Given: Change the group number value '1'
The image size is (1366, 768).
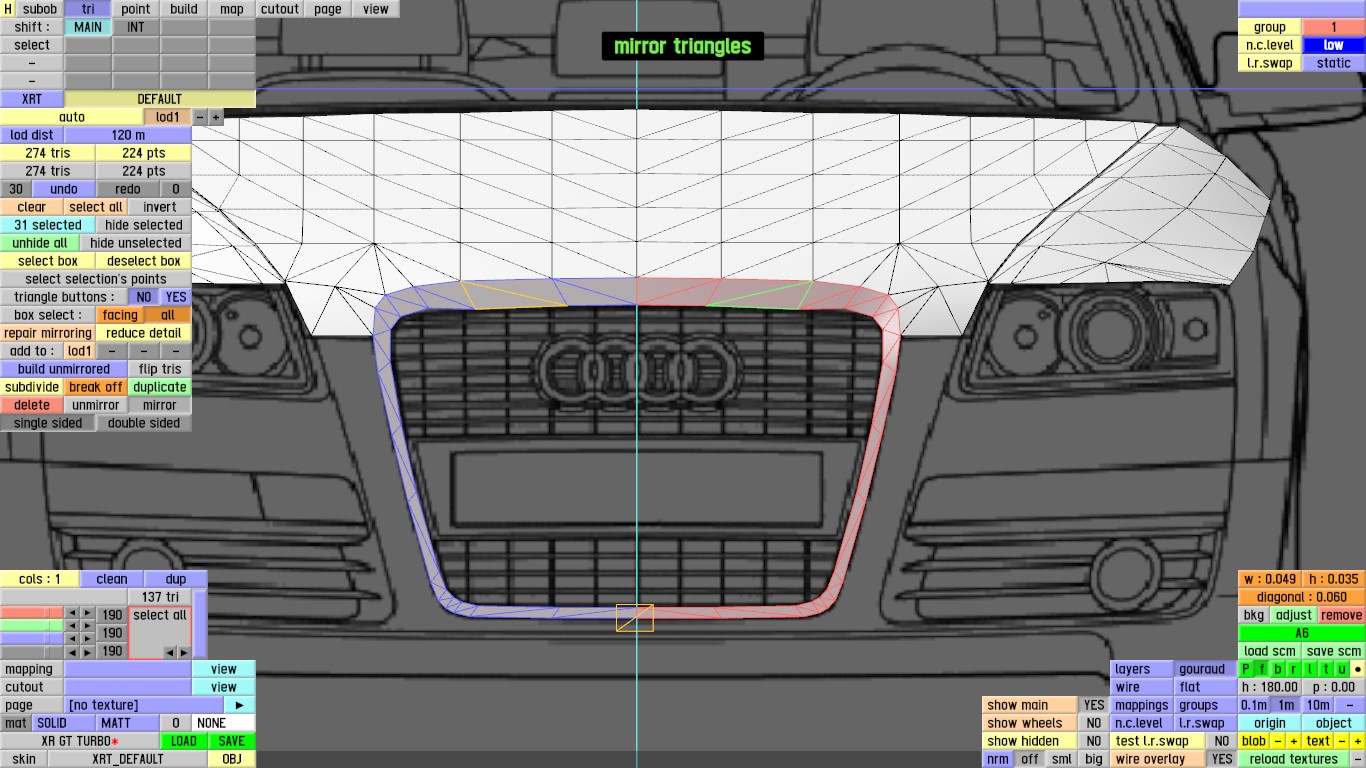Looking at the screenshot, I should click(1333, 27).
